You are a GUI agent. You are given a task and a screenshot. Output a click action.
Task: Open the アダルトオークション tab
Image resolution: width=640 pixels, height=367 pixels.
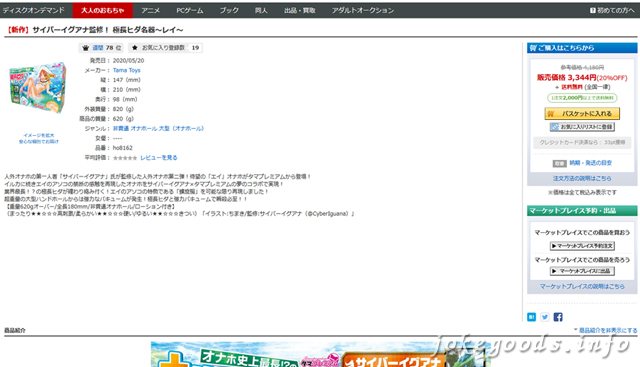[x=362, y=10]
